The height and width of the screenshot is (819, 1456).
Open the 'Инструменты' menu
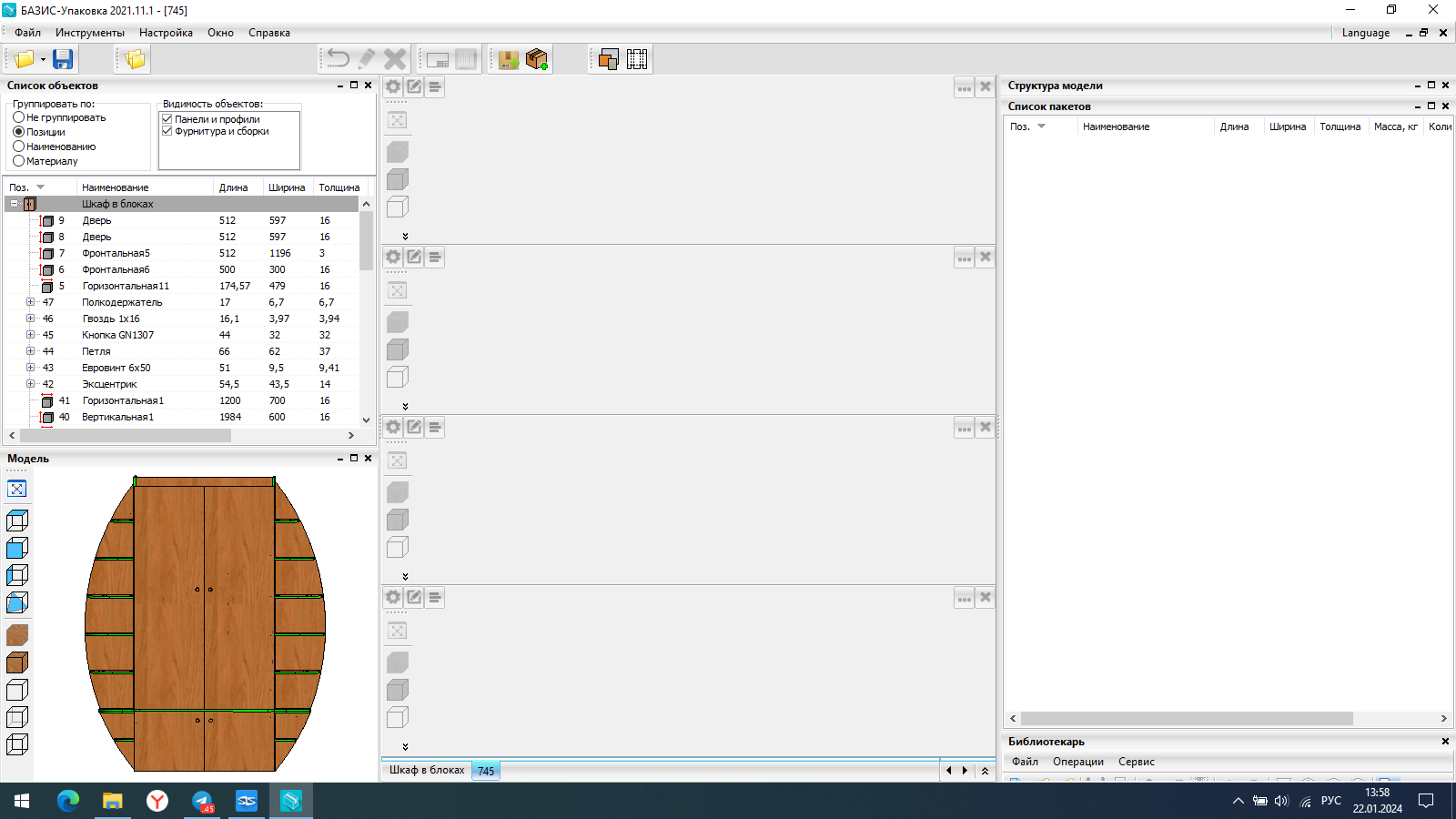89,33
